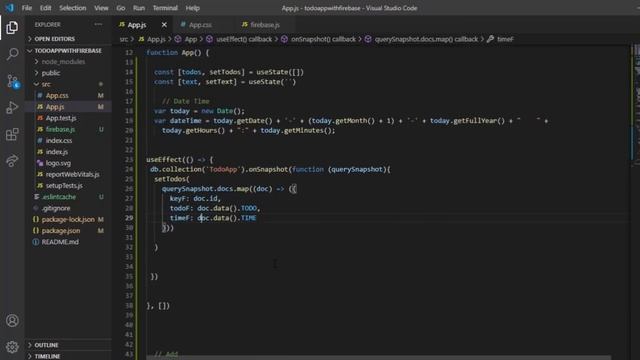The image size is (640, 360).
Task: Click the timeF breadcrumb segment
Action: coord(501,39)
